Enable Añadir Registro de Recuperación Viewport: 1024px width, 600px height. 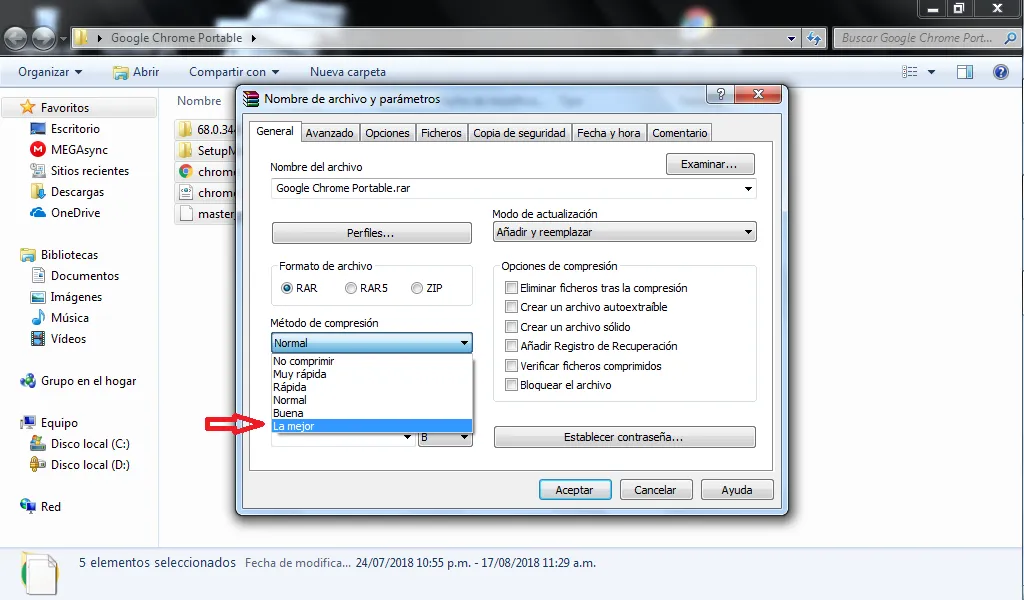pos(511,346)
